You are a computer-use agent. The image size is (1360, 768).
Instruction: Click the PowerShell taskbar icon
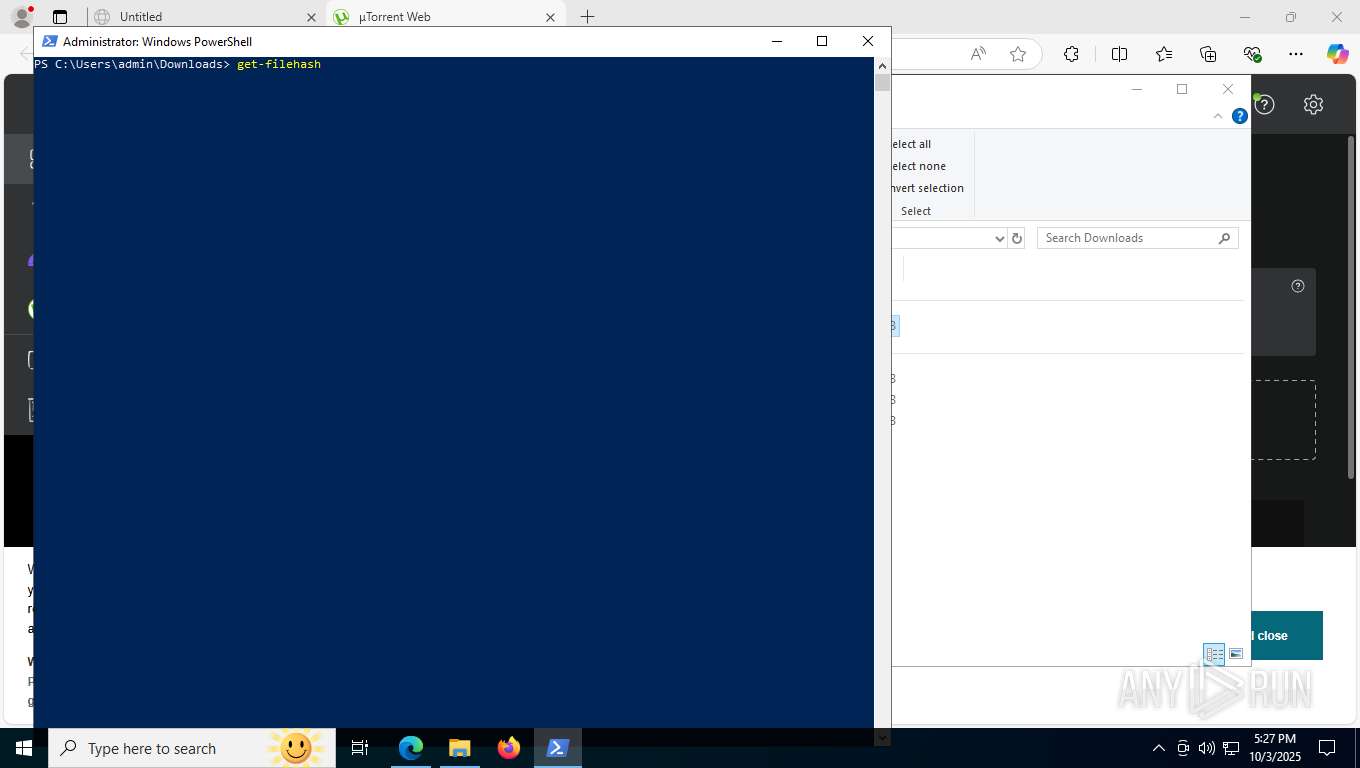click(558, 748)
